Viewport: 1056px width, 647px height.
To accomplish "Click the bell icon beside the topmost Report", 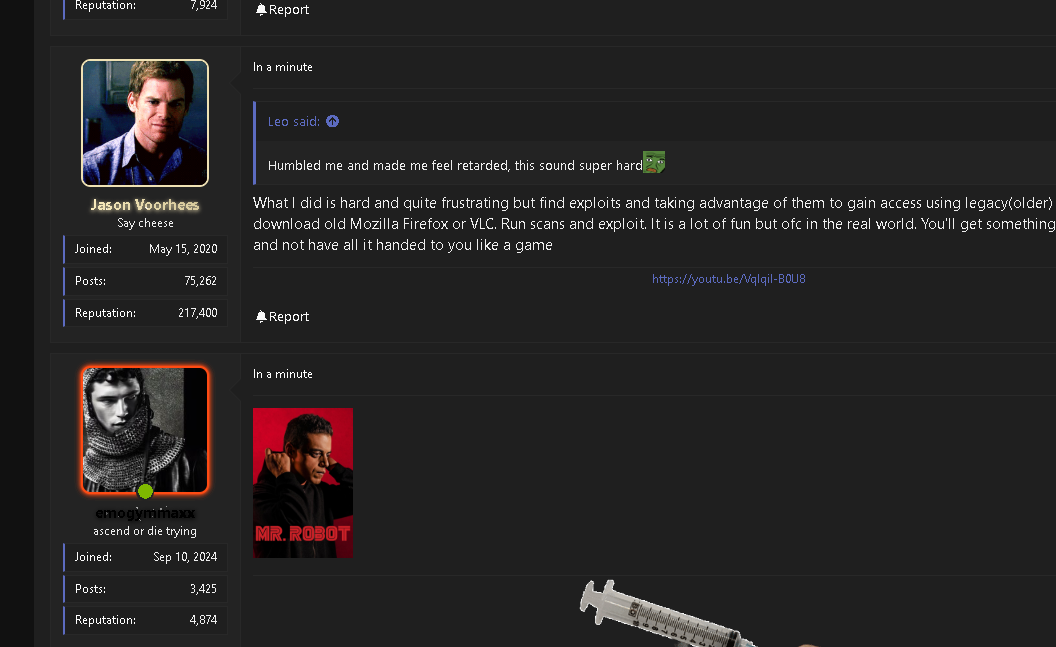I will 261,10.
